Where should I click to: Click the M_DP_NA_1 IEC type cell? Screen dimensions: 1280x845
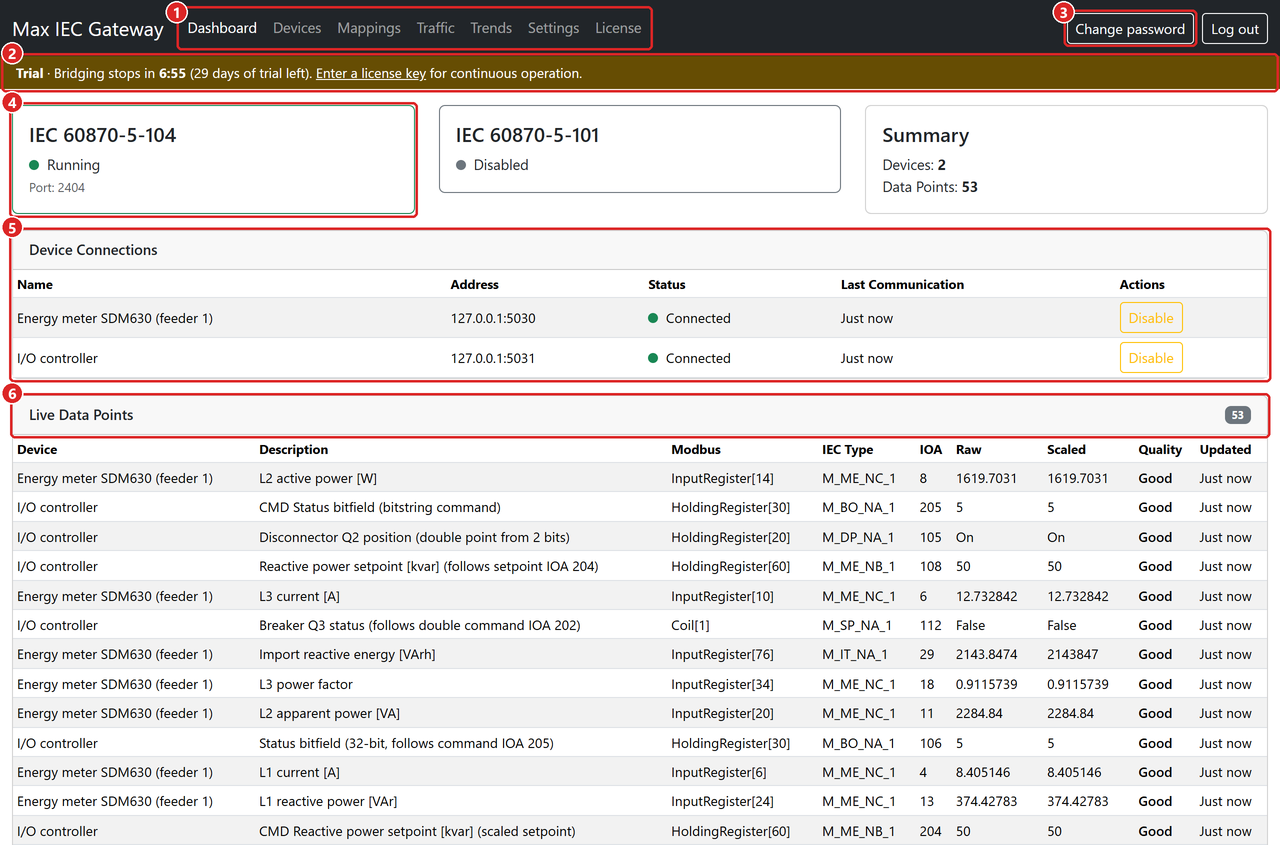(859, 537)
